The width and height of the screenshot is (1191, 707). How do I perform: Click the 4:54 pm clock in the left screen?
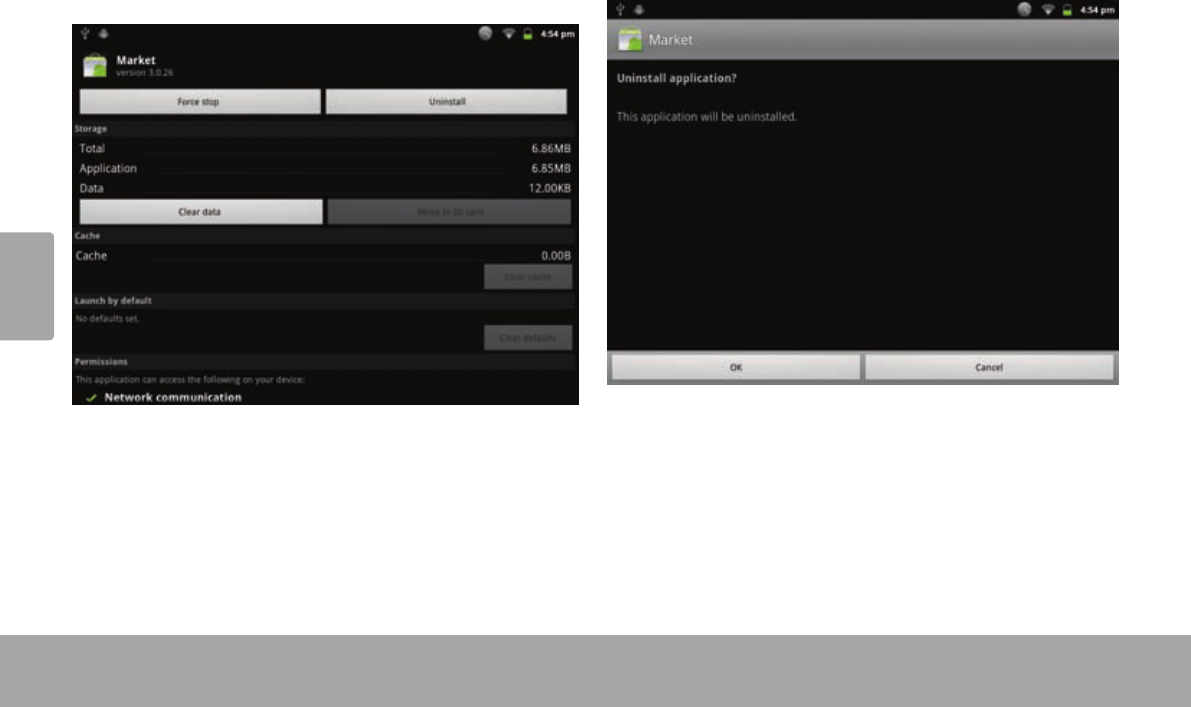click(x=558, y=34)
